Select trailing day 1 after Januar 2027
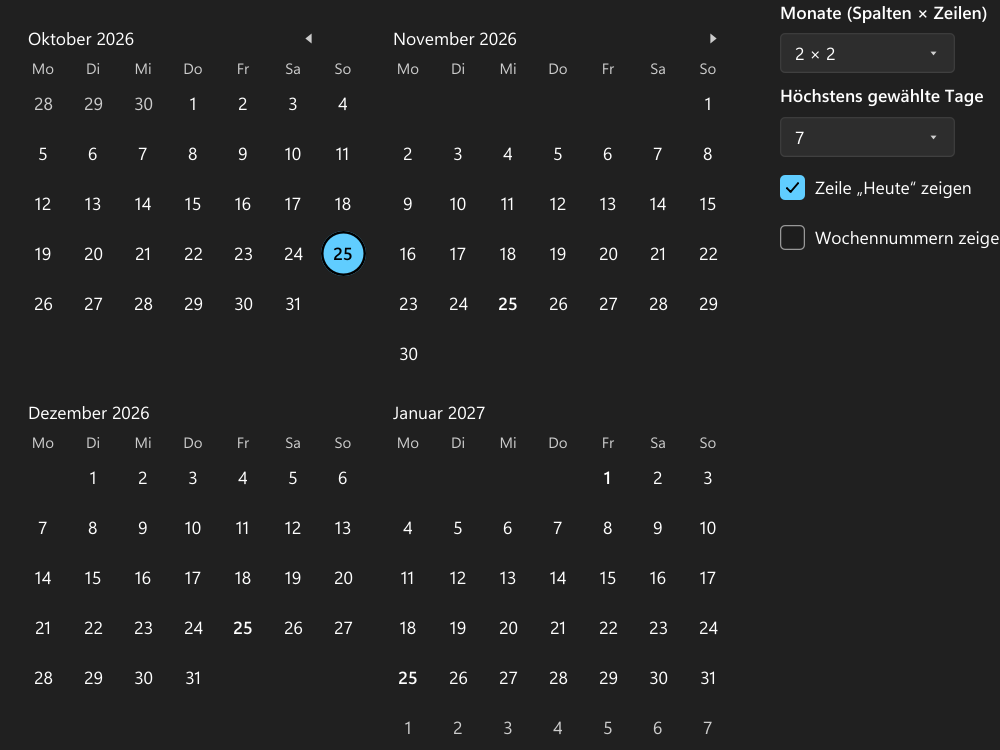 408,728
